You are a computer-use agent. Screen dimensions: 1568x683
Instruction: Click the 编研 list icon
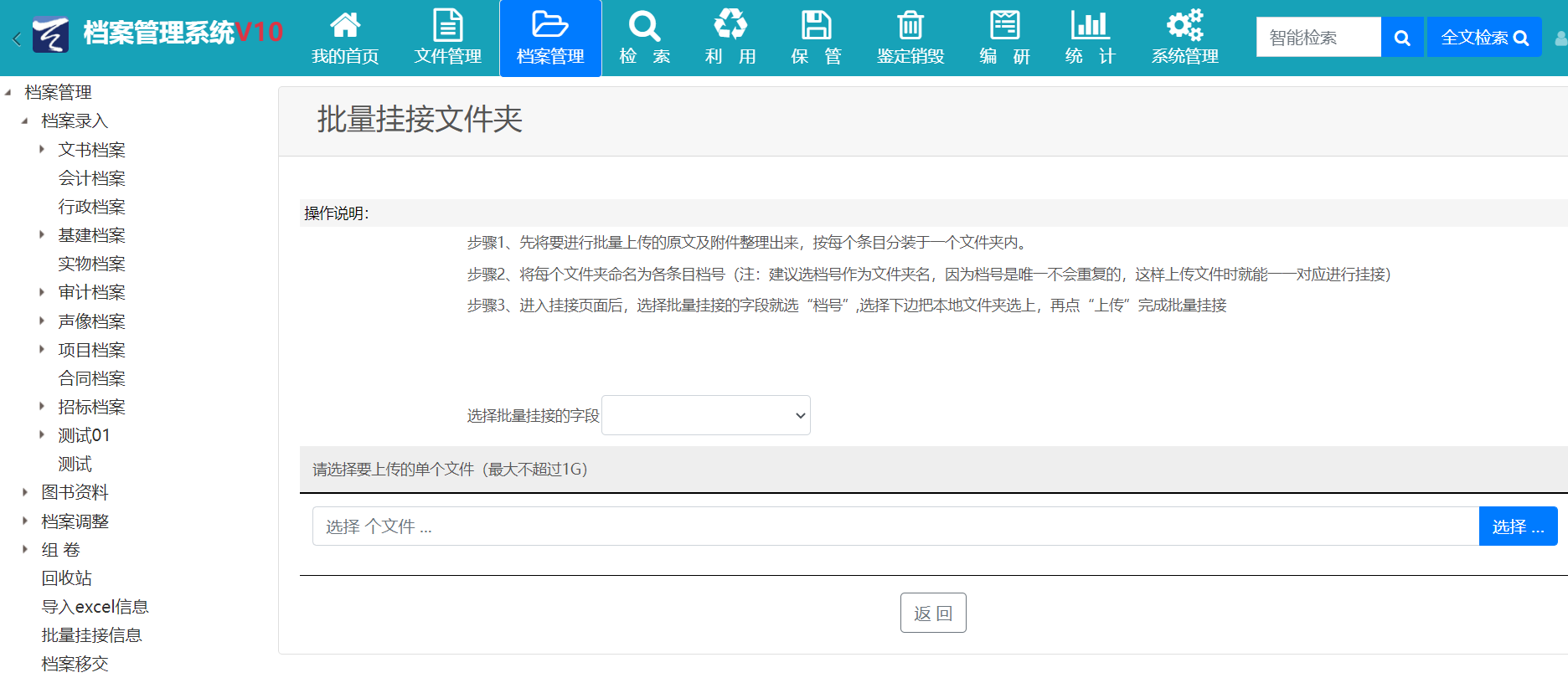[x=1004, y=25]
